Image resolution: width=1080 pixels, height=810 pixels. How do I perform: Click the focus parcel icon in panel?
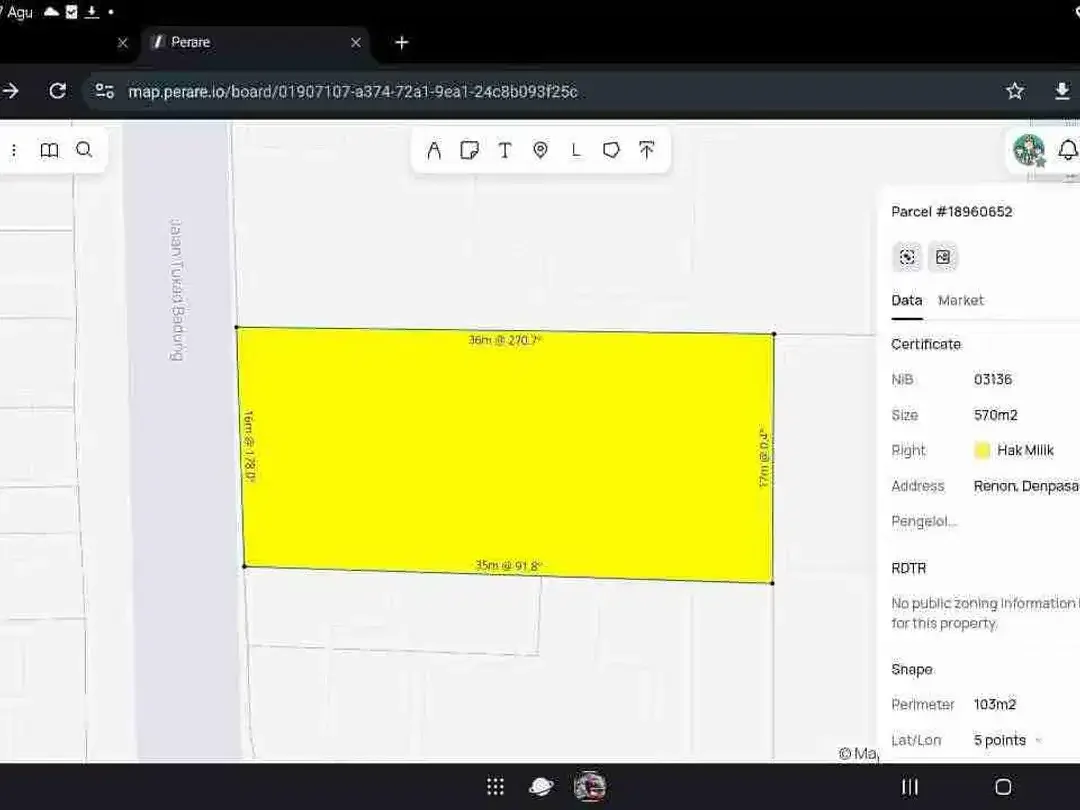(907, 257)
